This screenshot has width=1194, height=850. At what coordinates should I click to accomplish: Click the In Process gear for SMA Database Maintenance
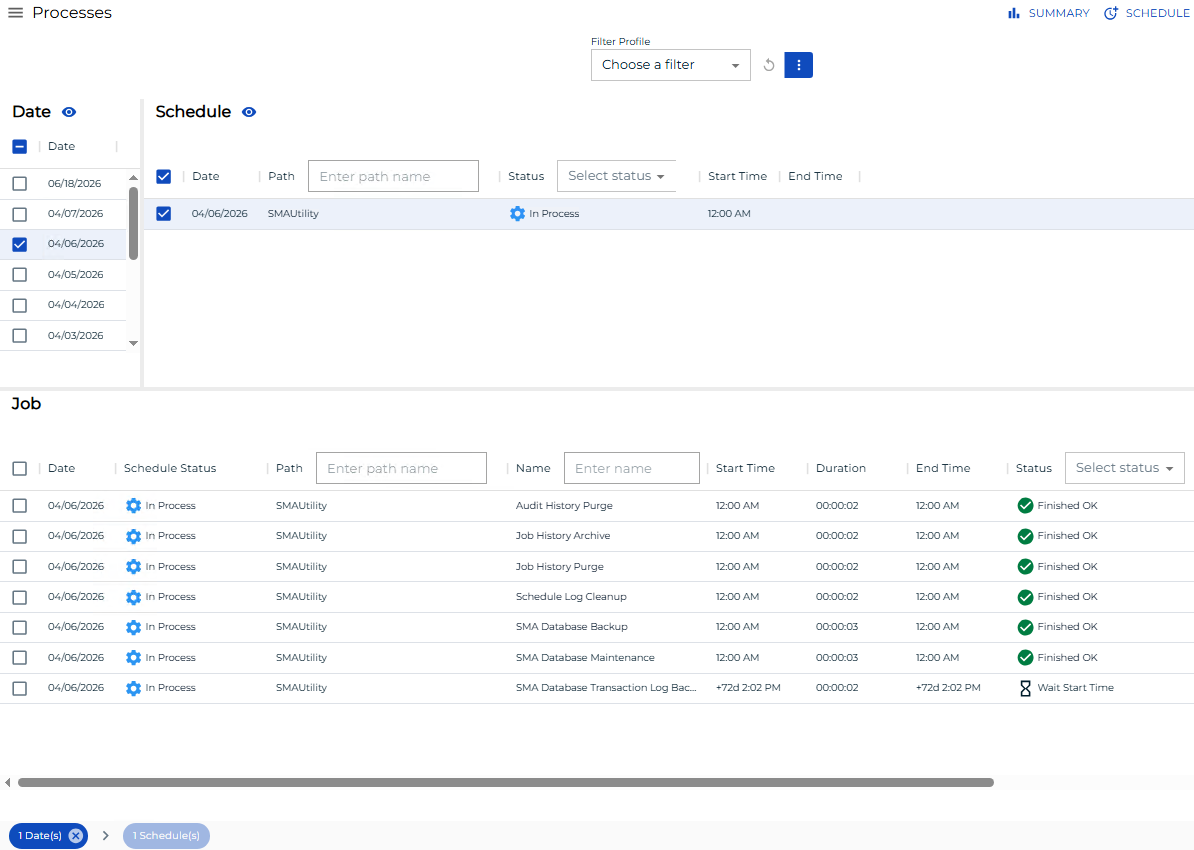(133, 658)
